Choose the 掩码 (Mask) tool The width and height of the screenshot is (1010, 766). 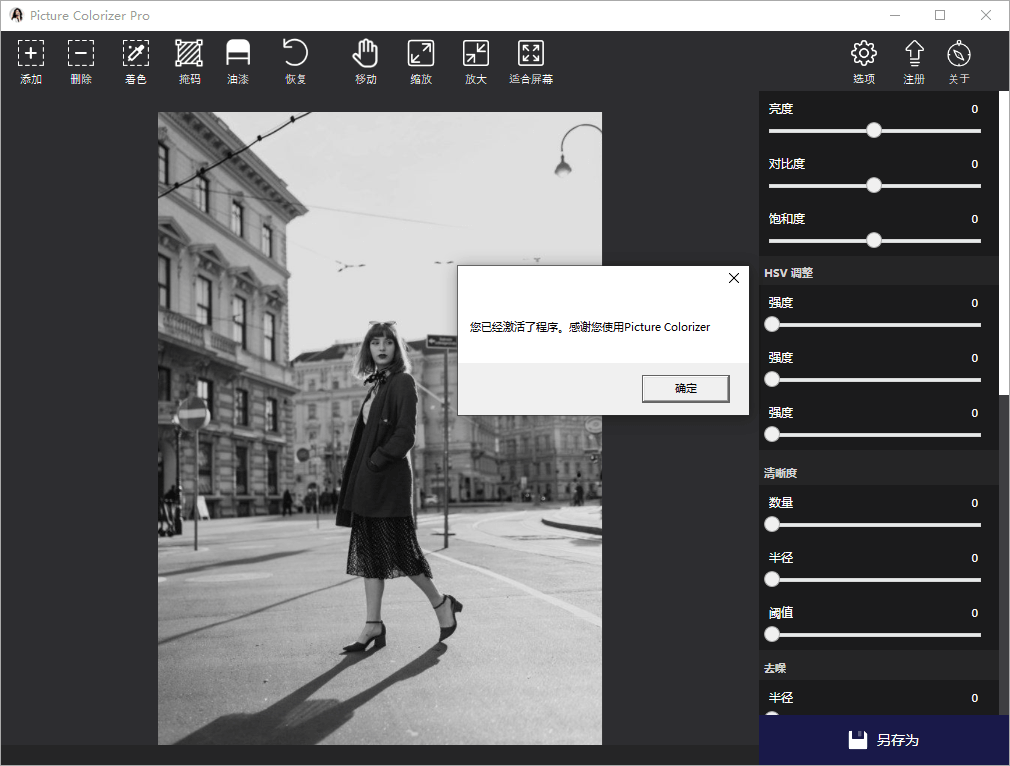(189, 54)
